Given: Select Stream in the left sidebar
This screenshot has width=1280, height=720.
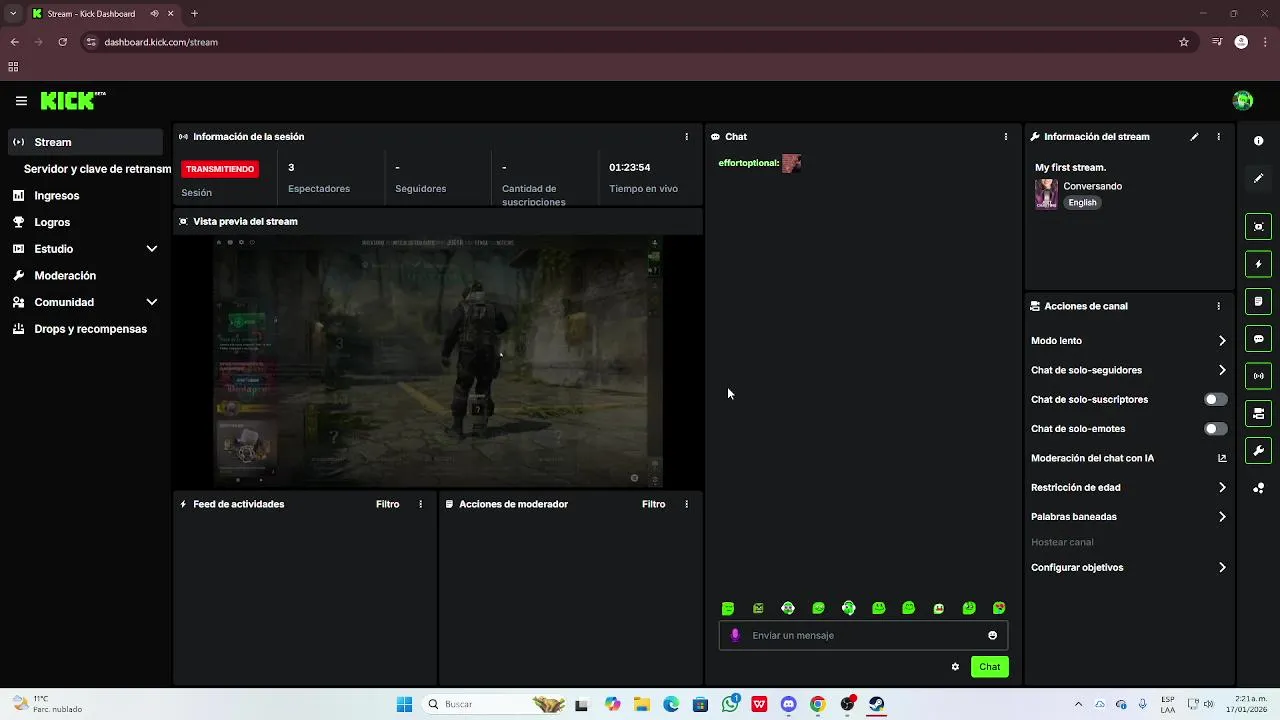Looking at the screenshot, I should (x=85, y=142).
